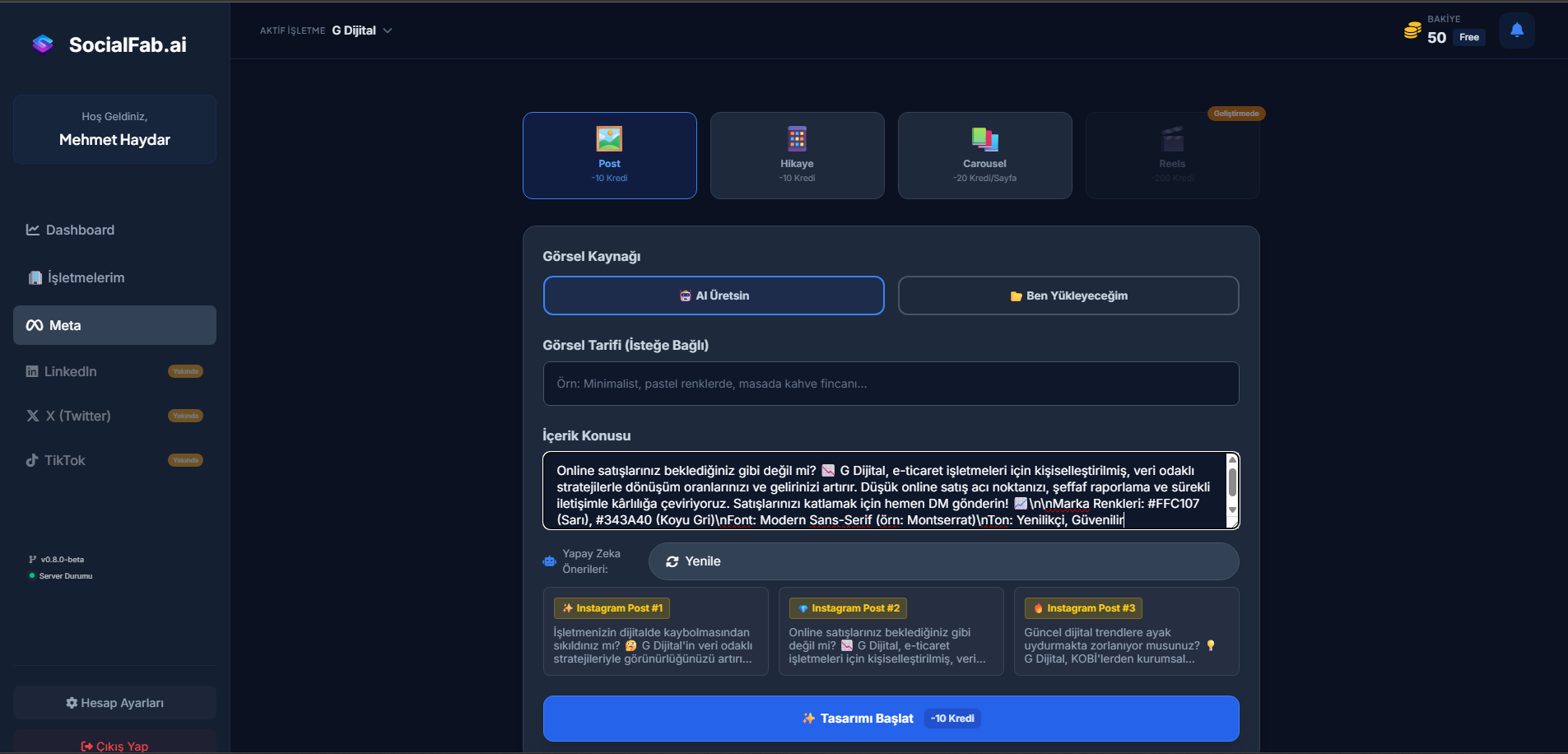Choose the Instagram Post #1 suggestion
The image size is (1568, 754).
click(655, 631)
